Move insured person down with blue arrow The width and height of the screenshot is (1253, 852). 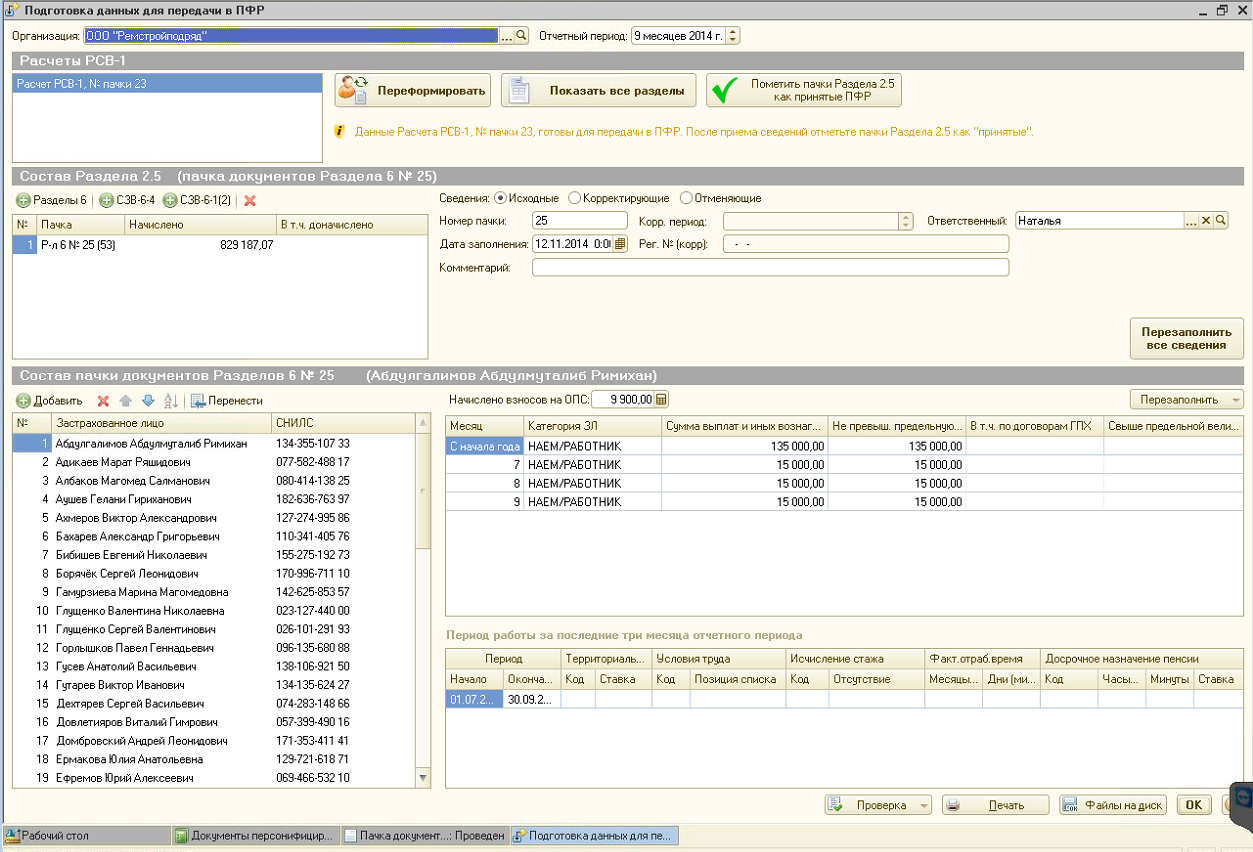coord(148,401)
